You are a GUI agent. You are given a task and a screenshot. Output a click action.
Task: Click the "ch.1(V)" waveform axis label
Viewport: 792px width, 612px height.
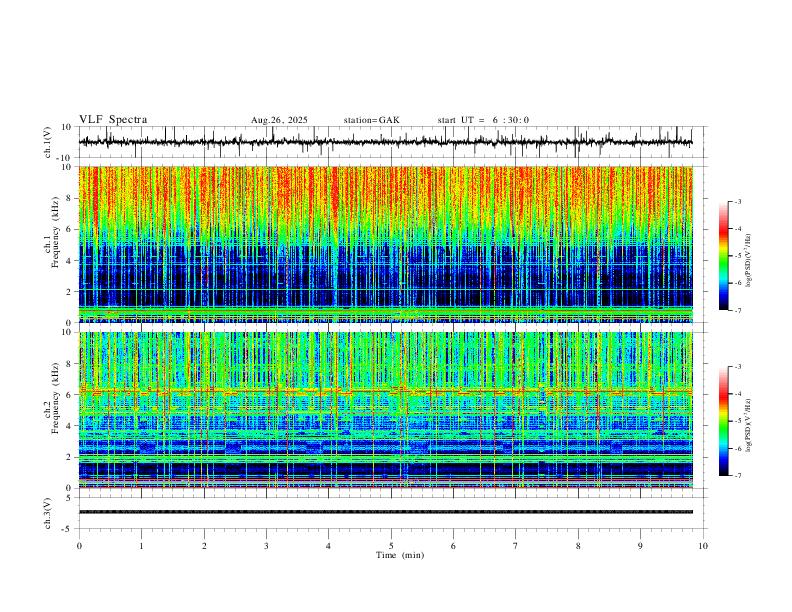pos(48,142)
